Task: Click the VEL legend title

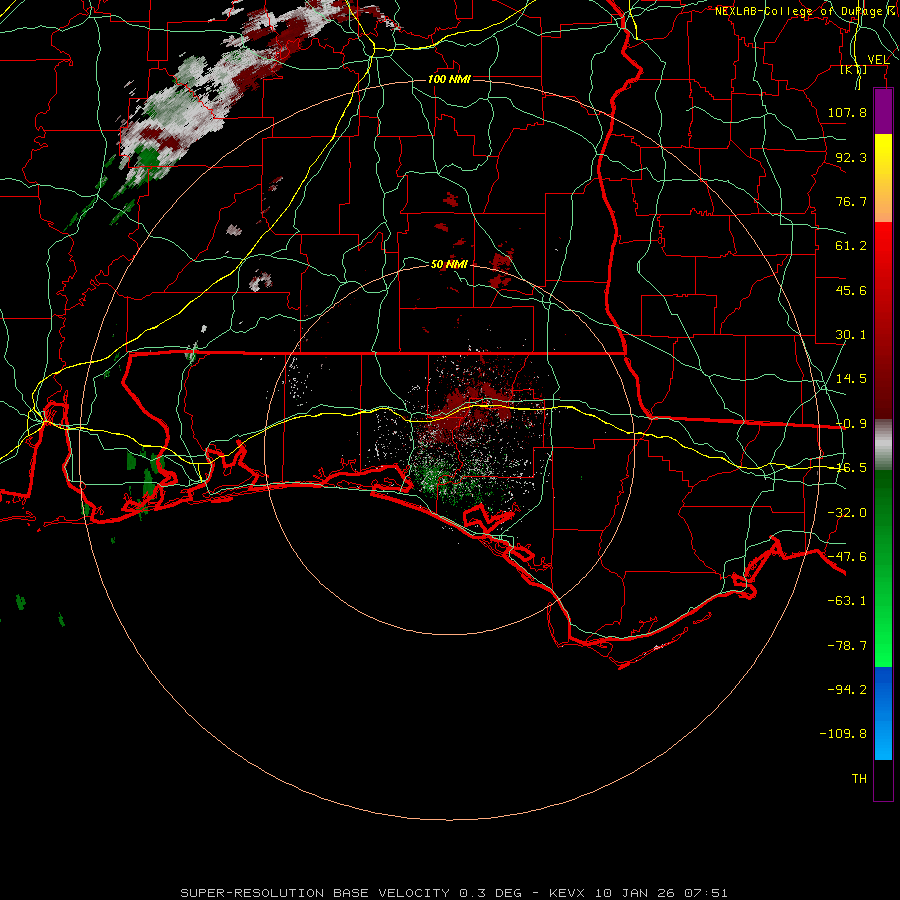Action: click(x=878, y=59)
